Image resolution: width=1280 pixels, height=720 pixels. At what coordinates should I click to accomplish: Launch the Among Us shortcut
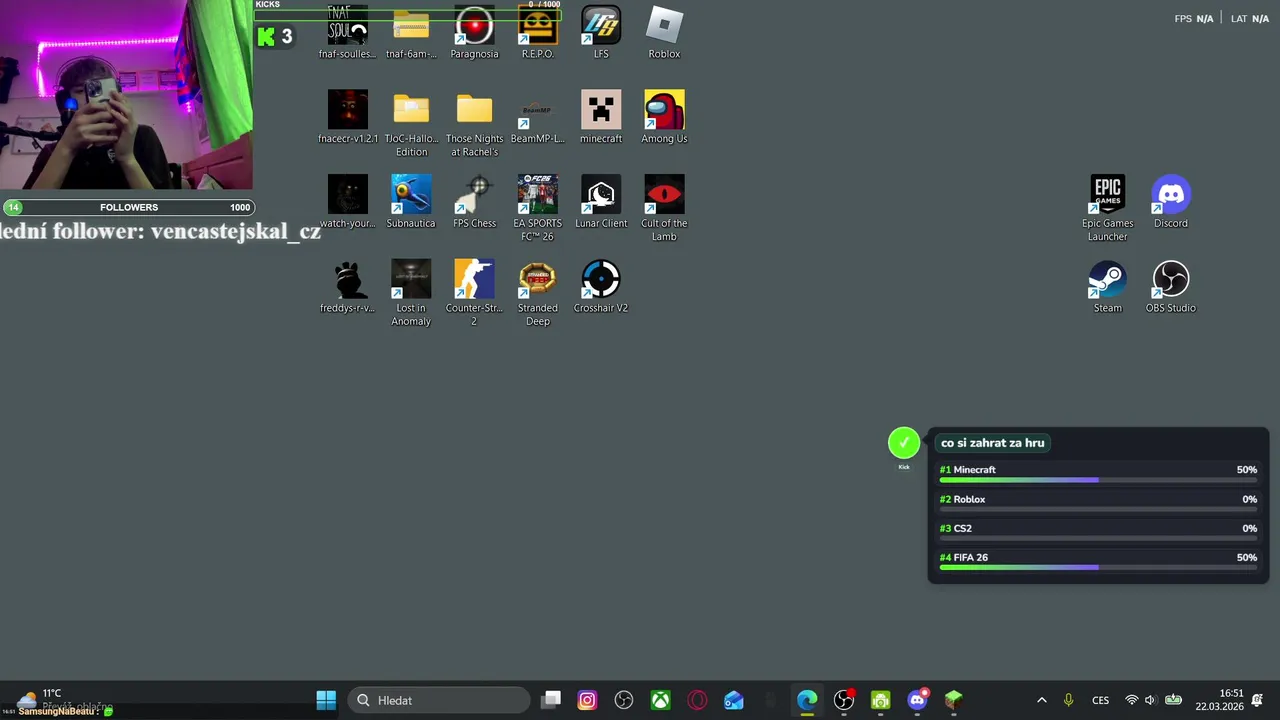(x=664, y=118)
